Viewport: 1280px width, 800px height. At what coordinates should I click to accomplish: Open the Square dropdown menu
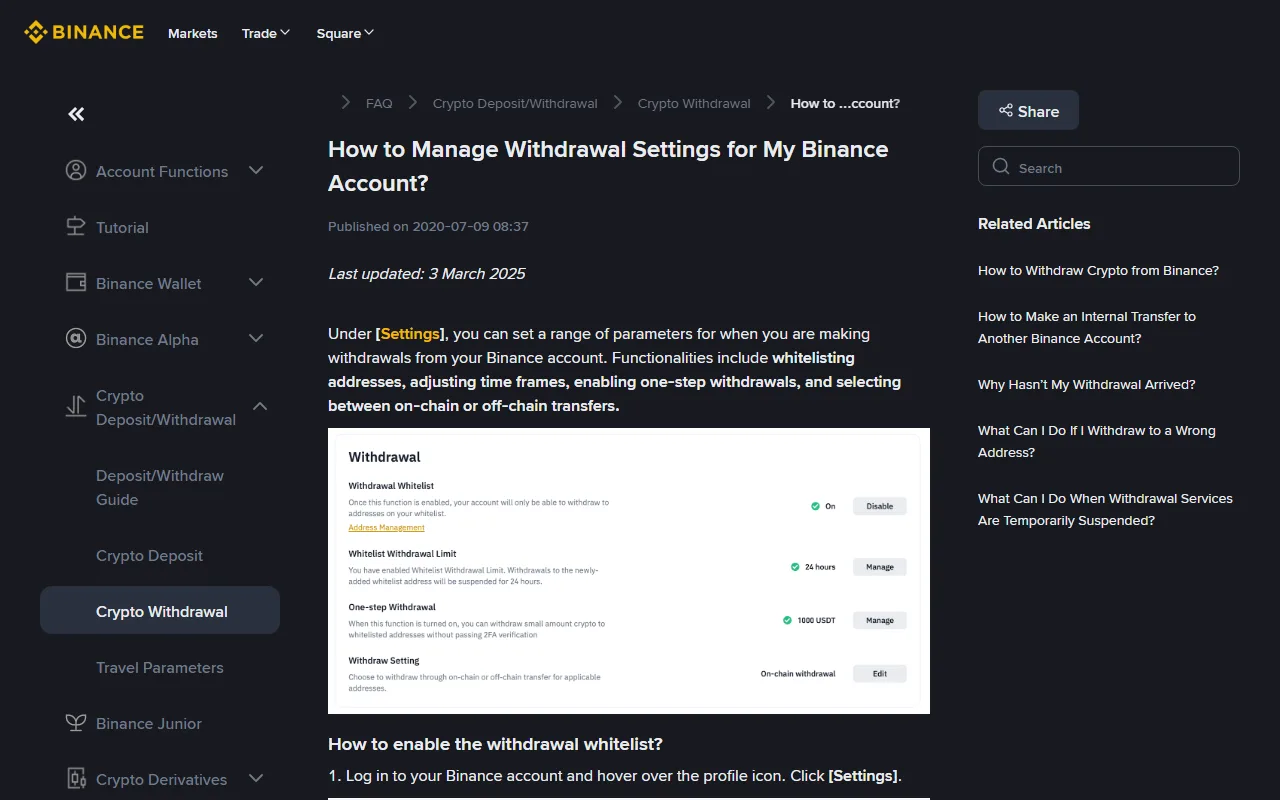345,33
